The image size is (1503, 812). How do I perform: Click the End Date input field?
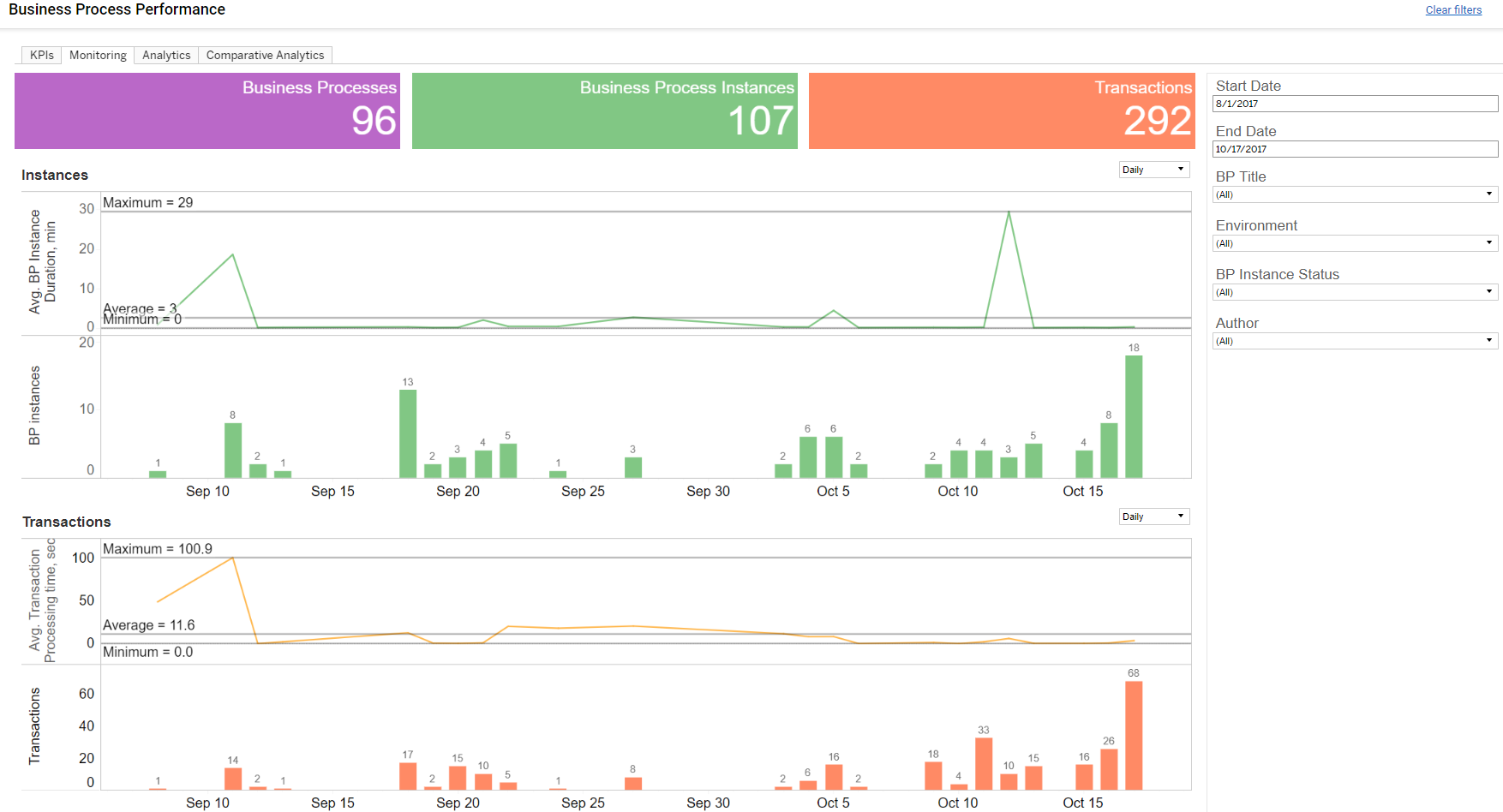coord(1355,149)
